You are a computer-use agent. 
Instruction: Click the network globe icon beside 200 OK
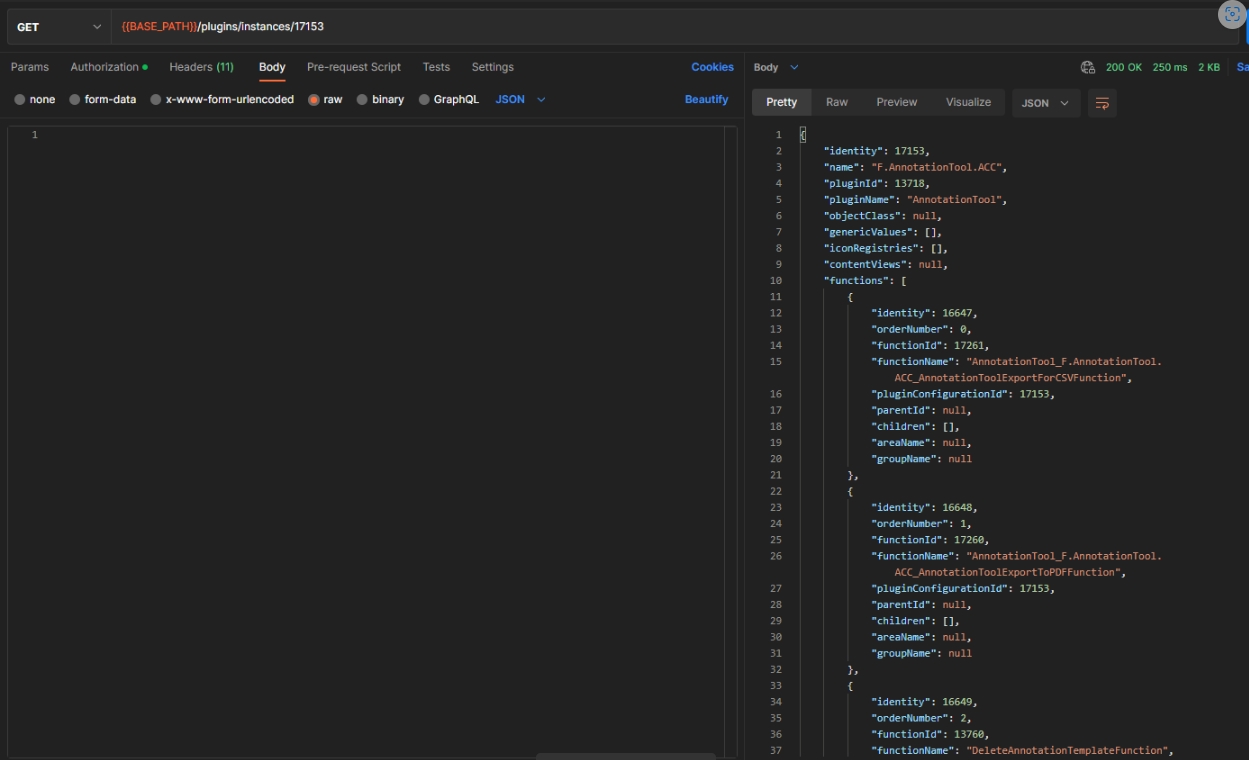1088,67
